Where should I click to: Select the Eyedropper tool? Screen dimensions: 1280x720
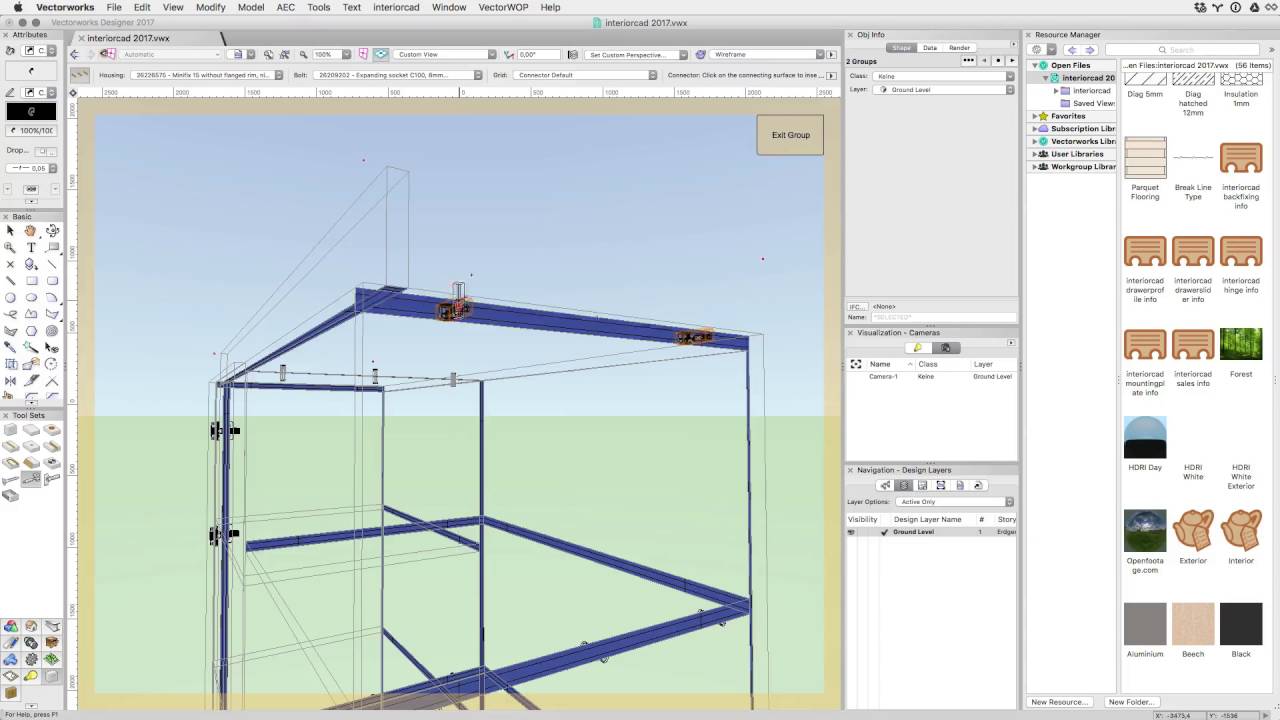tap(10, 347)
